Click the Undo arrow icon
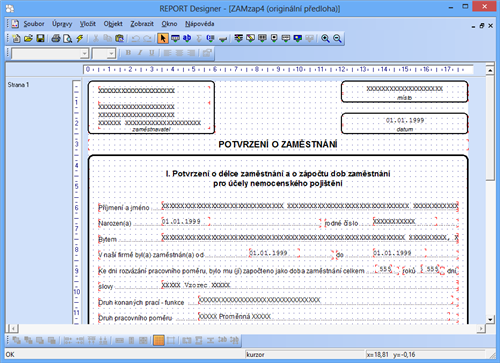500x363 pixels. coord(135,38)
